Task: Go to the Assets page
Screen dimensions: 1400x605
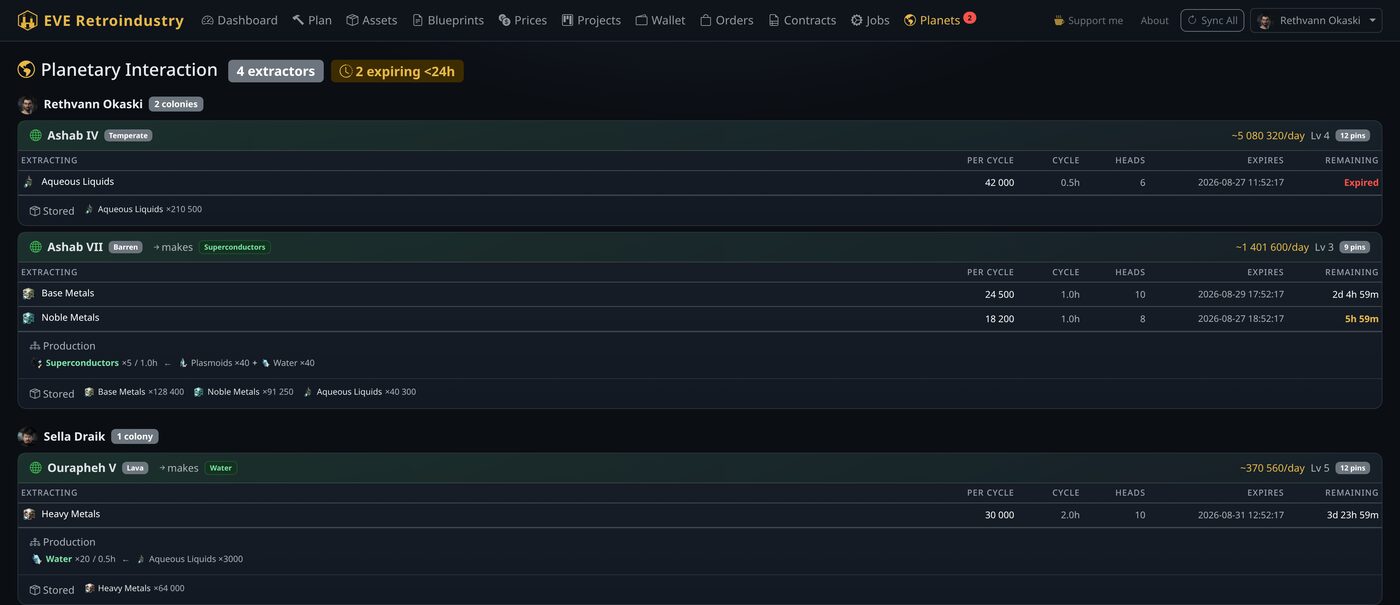Action: 372,20
